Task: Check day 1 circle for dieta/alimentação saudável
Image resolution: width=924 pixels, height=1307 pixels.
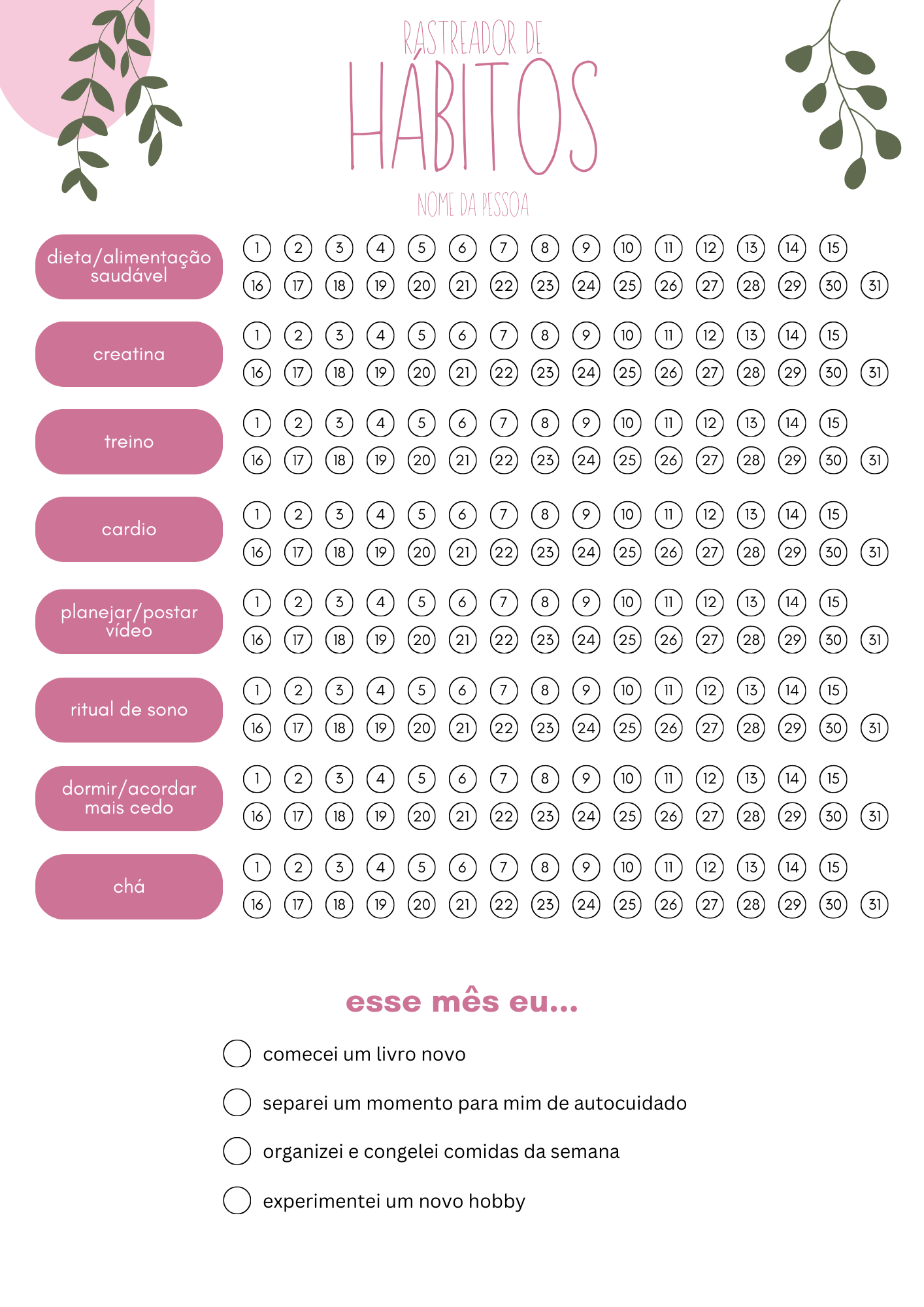Action: tap(257, 248)
